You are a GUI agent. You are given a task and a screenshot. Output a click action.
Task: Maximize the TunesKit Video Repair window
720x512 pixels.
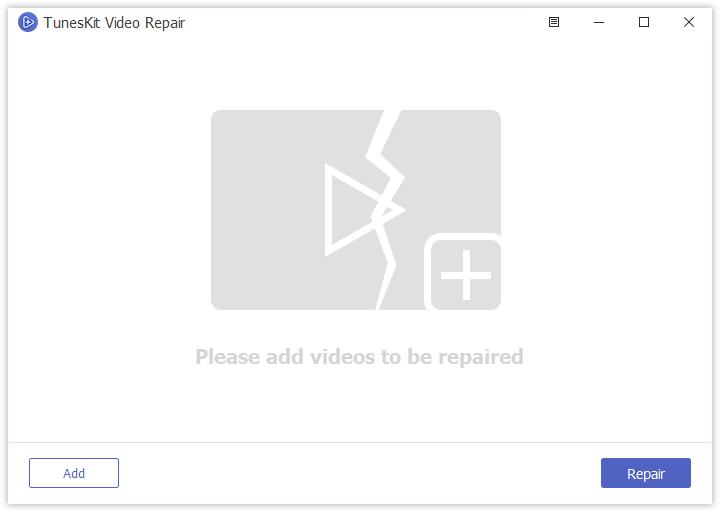(644, 22)
